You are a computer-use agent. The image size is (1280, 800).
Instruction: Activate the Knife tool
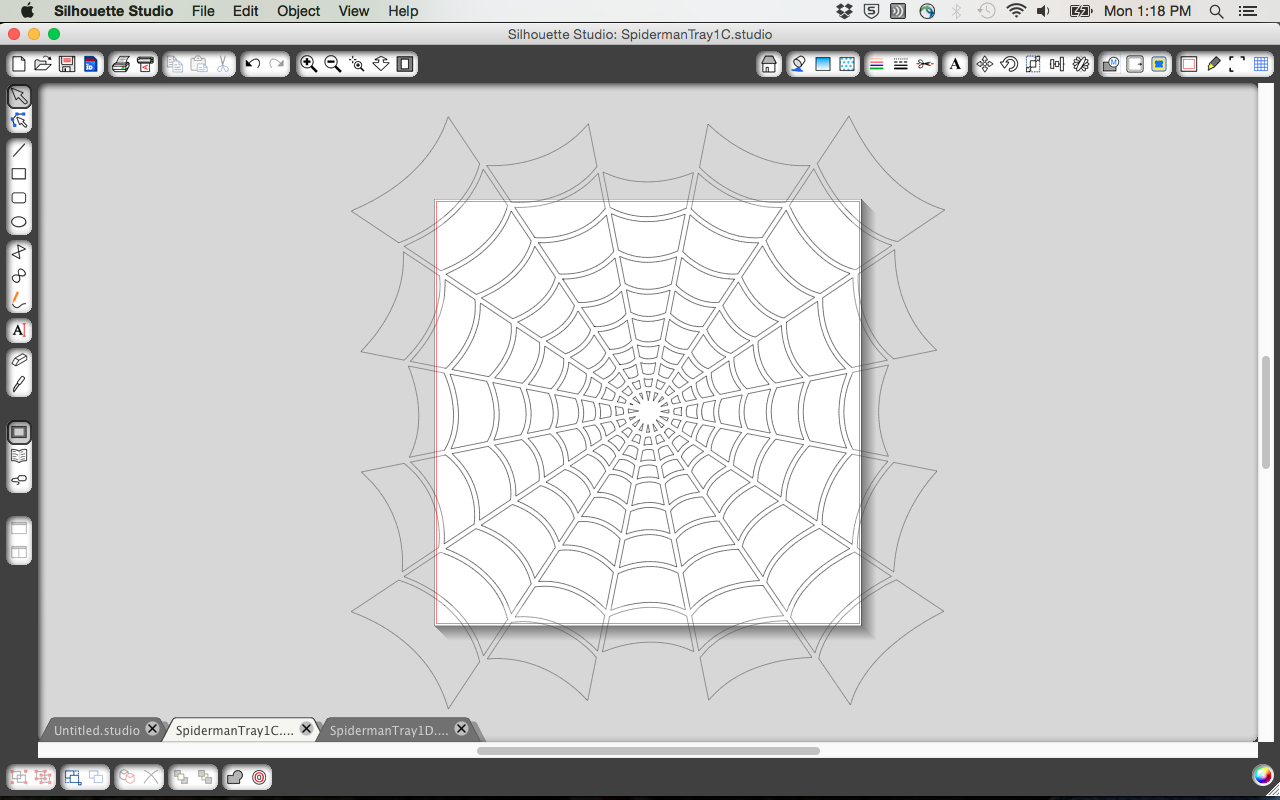pyautogui.click(x=19, y=384)
